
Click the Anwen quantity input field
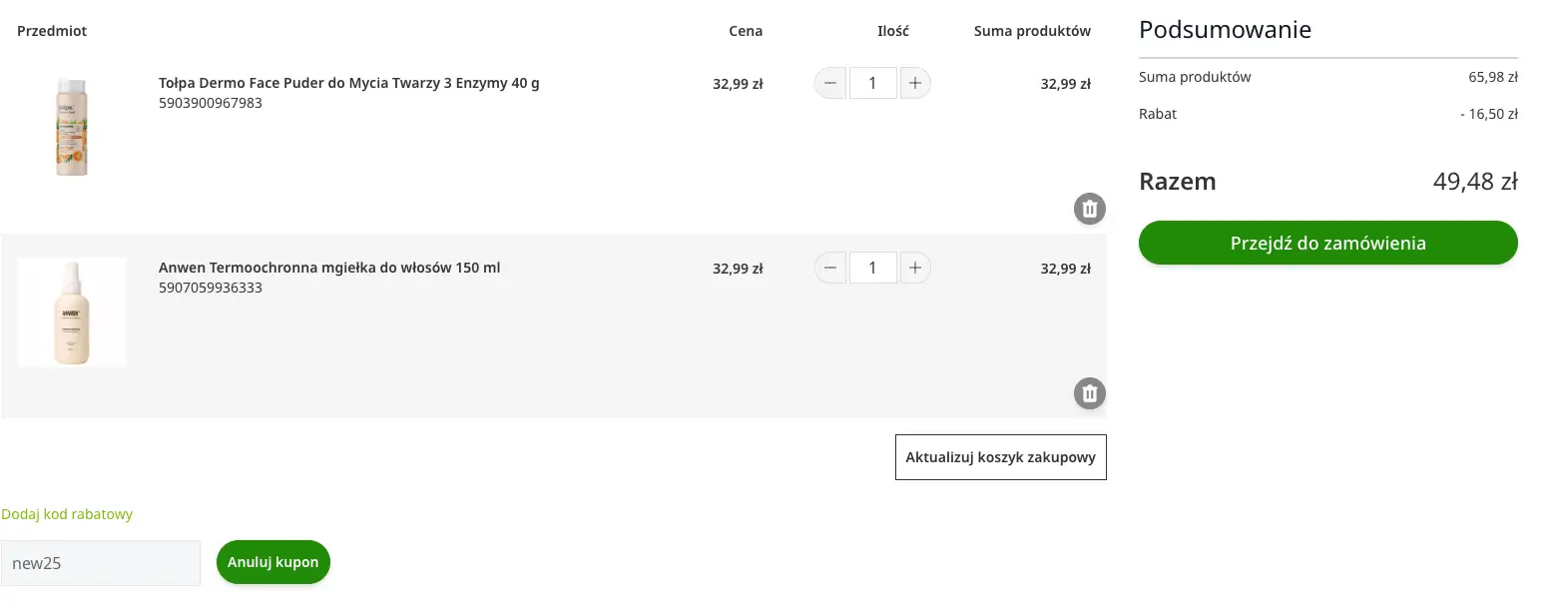(872, 268)
